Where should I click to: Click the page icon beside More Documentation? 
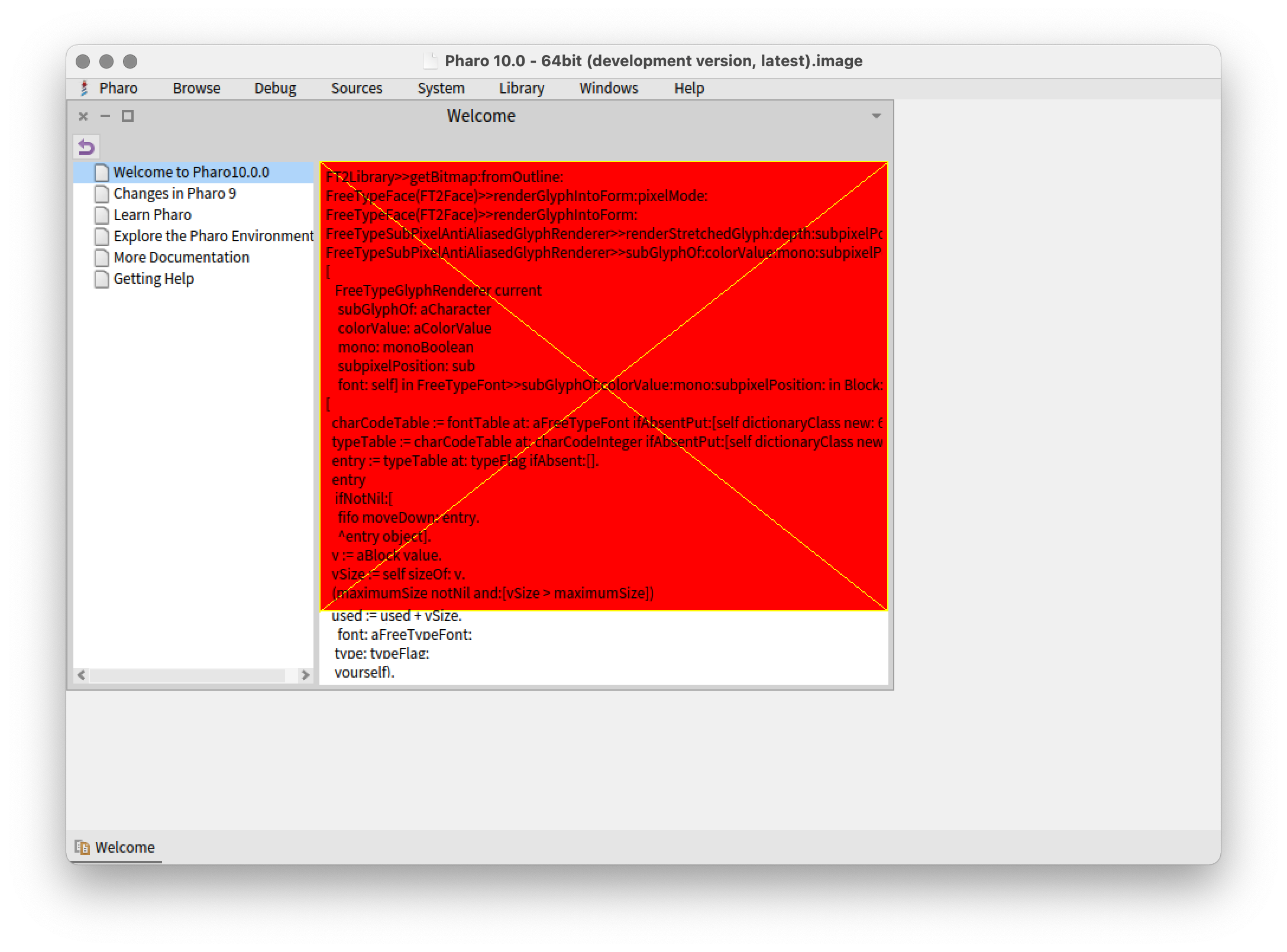(101, 257)
